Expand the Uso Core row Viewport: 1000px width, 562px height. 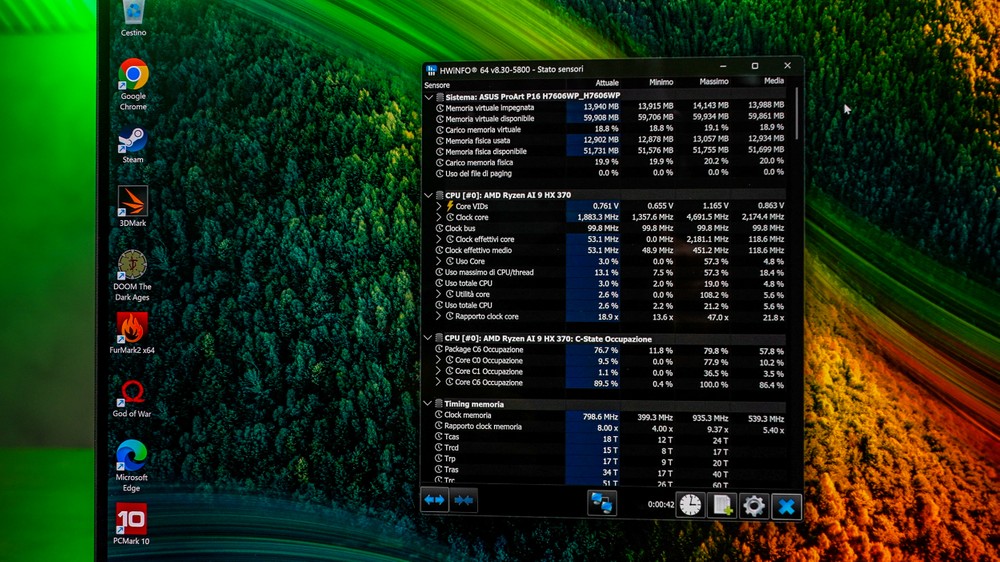point(439,261)
